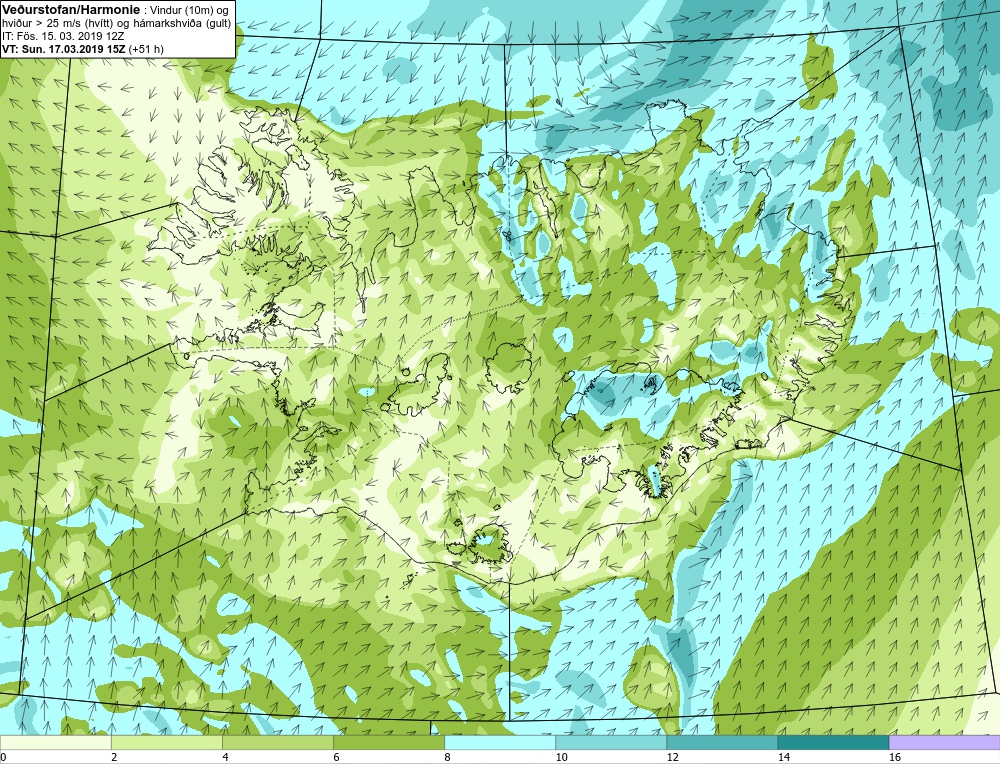Pick the purple above-16 m/s legend swatch
Screen dimensions: 1000x764
[x=945, y=743]
